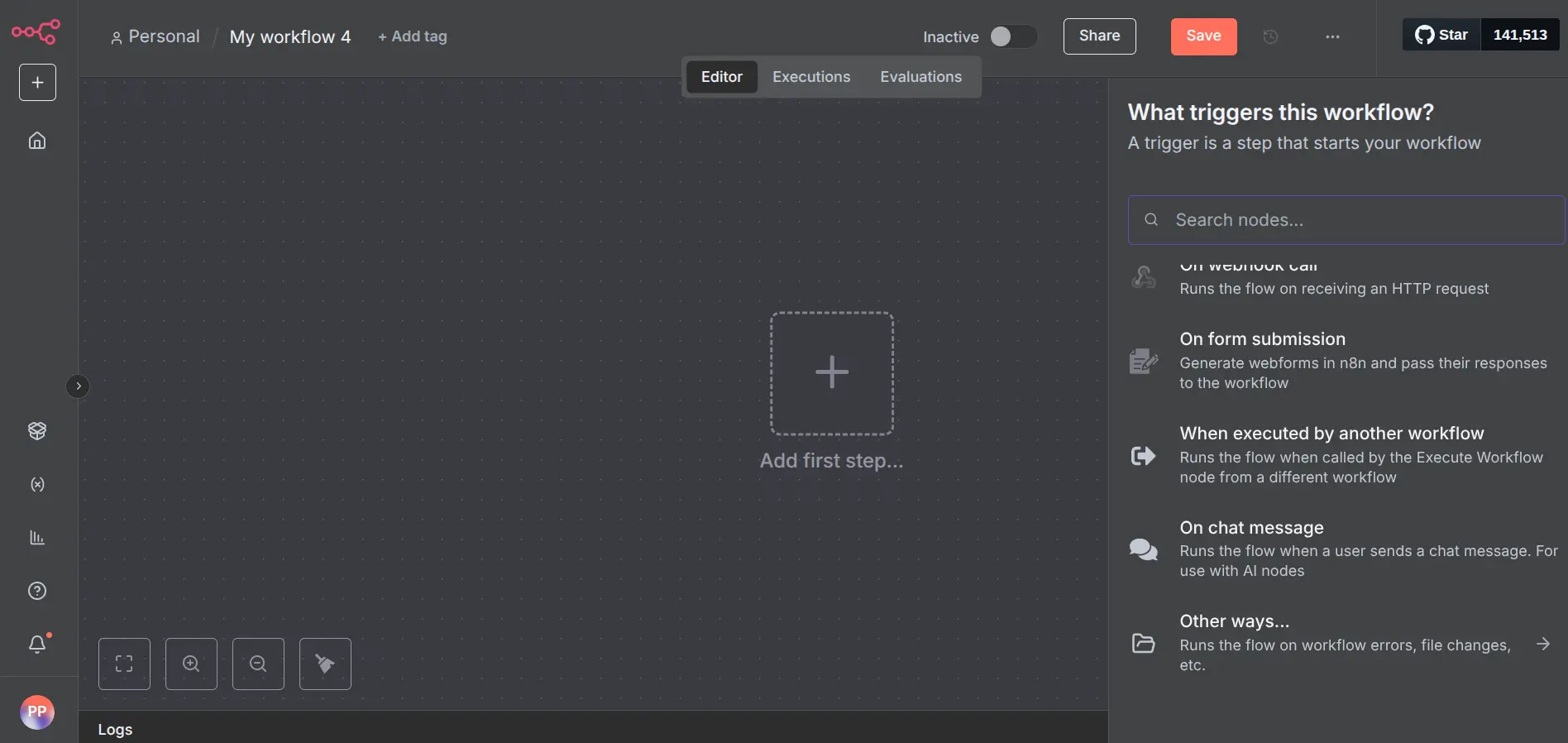
Task: Open the Insights chart icon in sidebar
Action: click(x=37, y=538)
